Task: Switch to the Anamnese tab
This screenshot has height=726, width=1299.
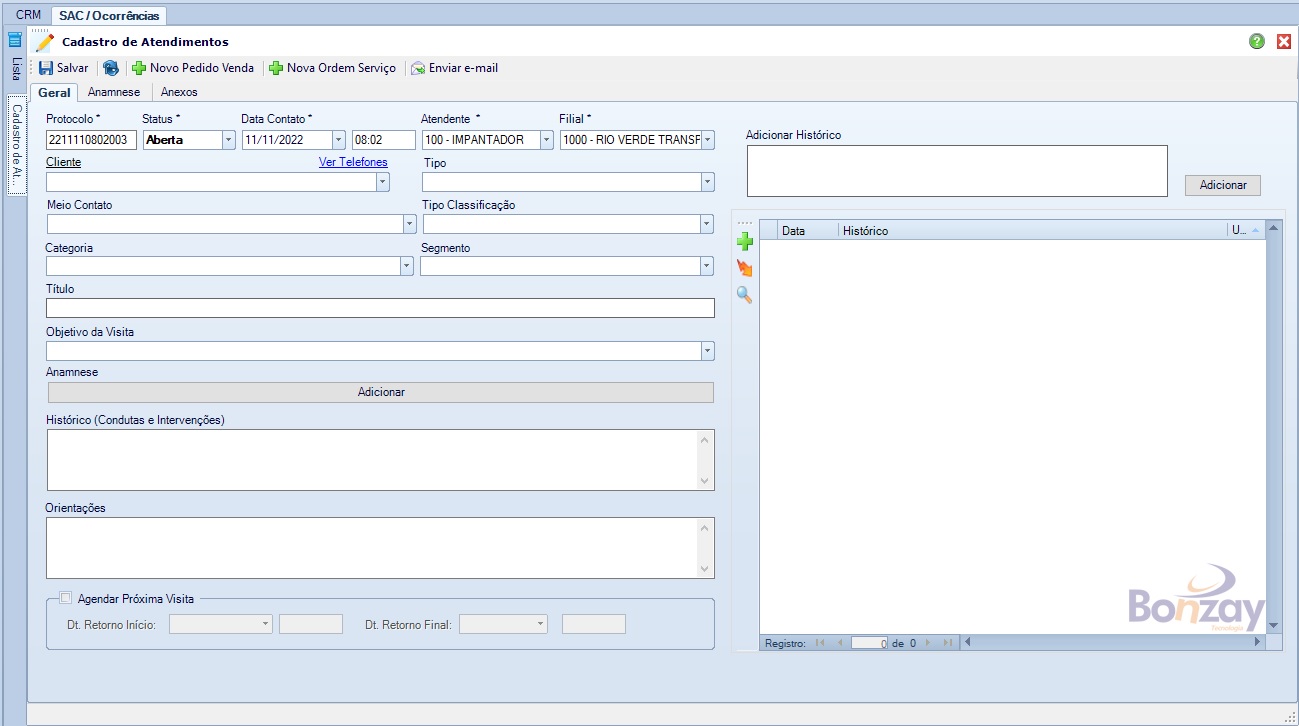Action: coord(114,92)
